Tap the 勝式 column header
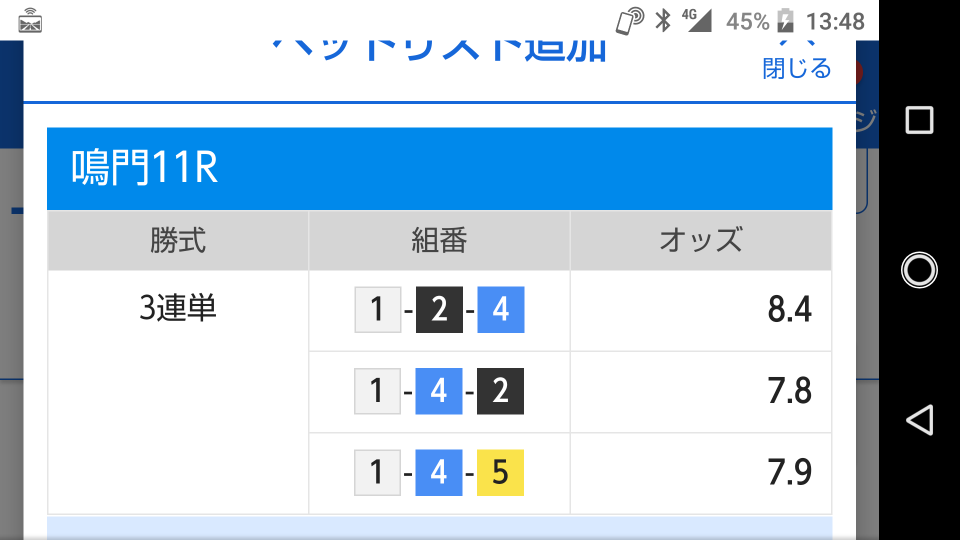The height and width of the screenshot is (540, 960). (x=178, y=240)
